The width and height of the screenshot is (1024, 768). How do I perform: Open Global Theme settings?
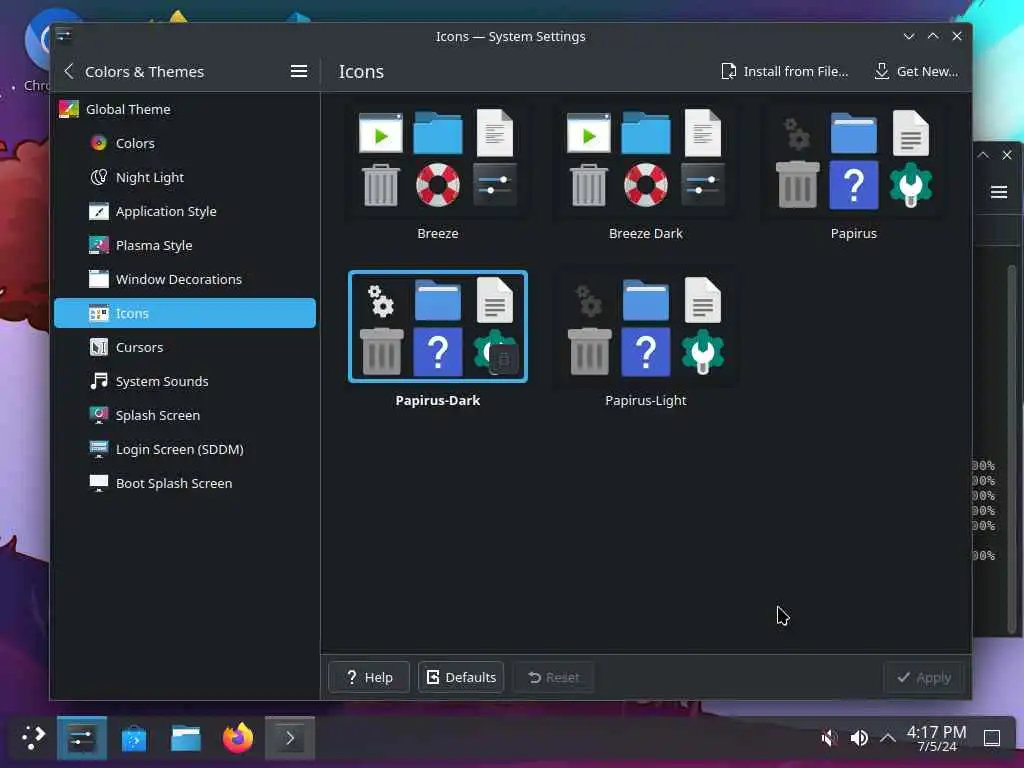[185, 109]
